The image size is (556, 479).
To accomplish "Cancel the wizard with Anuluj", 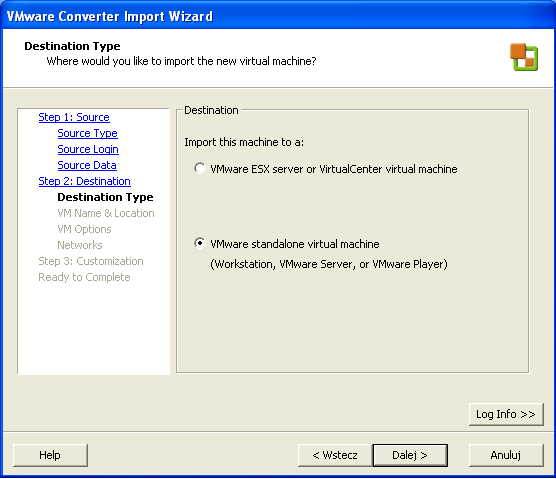I will [x=506, y=455].
